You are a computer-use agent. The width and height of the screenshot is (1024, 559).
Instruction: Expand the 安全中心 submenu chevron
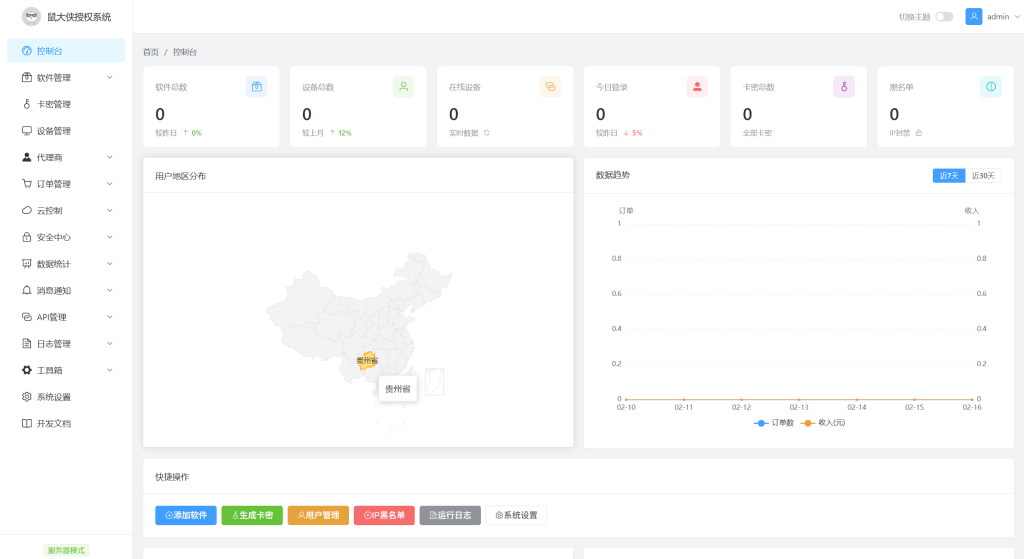point(110,237)
